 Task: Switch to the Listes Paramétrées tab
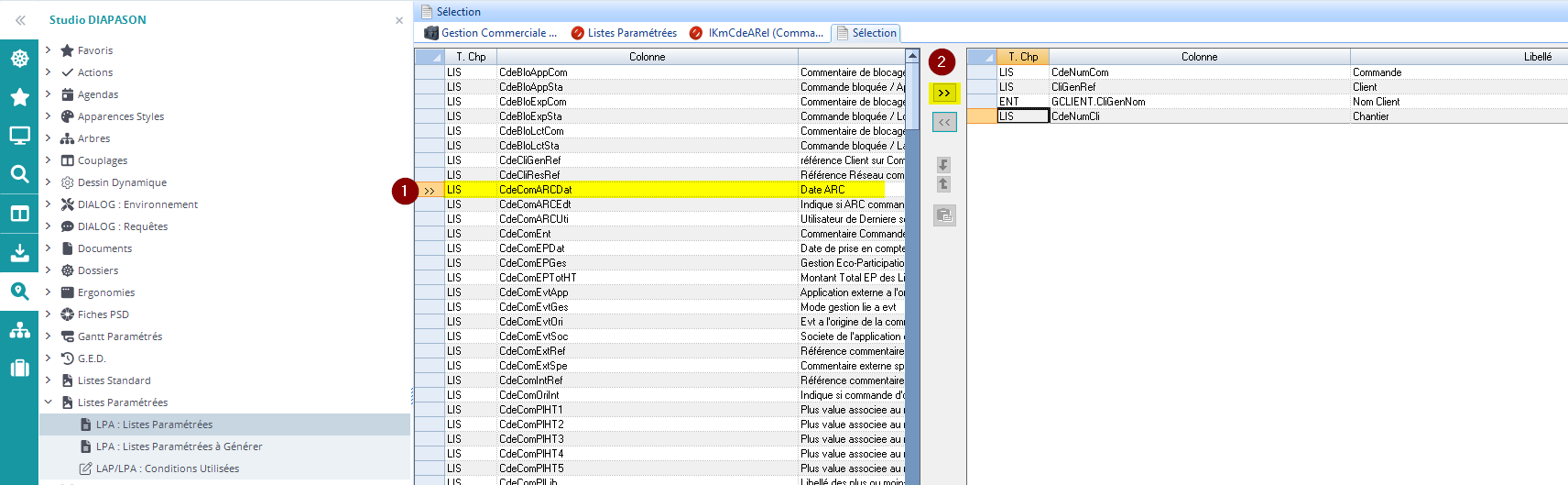(624, 33)
